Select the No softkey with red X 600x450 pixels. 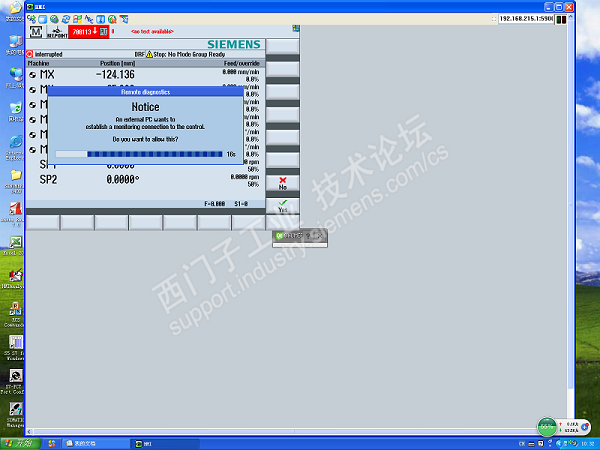(x=283, y=183)
